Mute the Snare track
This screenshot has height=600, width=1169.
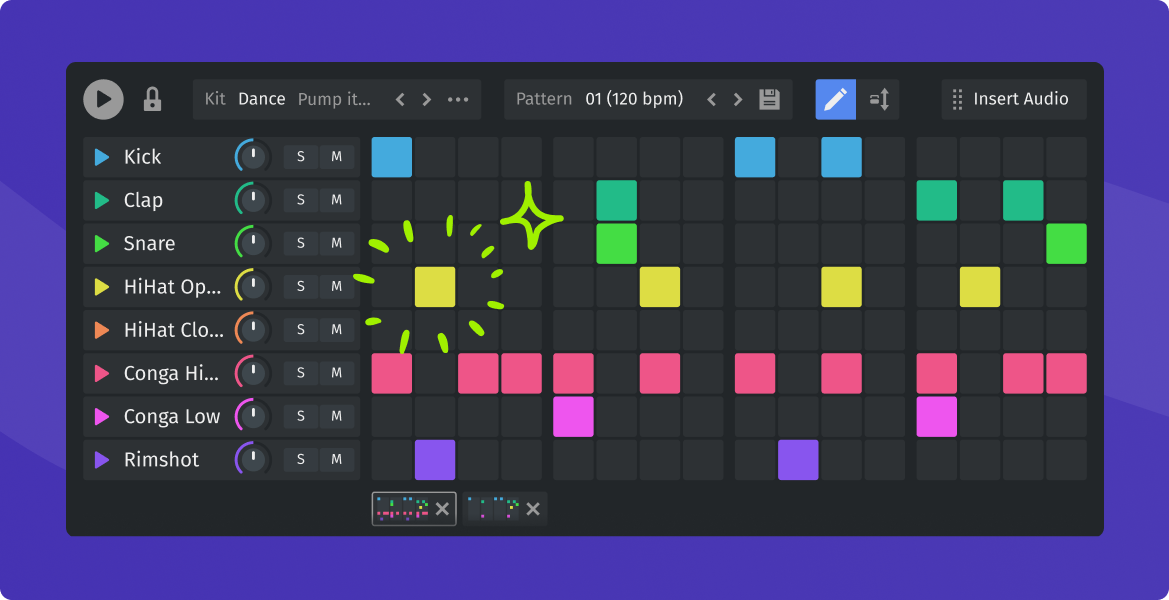click(337, 244)
